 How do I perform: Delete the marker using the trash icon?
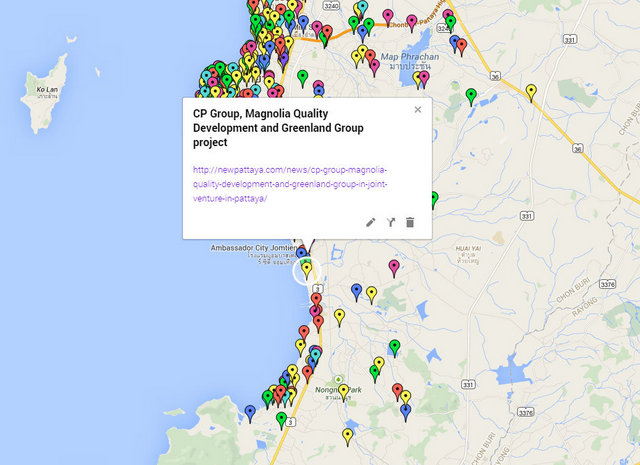410,222
